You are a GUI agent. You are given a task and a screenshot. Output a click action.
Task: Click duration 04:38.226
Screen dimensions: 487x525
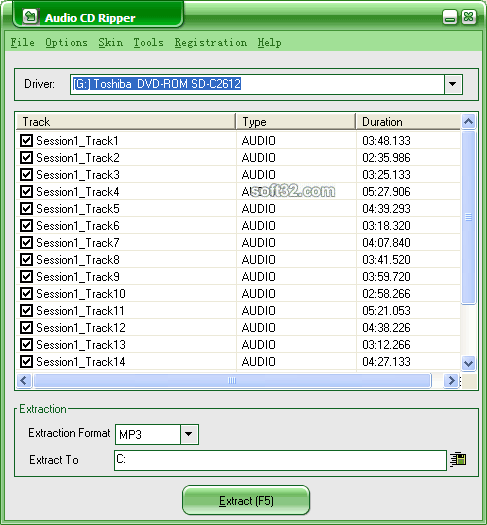click(386, 327)
